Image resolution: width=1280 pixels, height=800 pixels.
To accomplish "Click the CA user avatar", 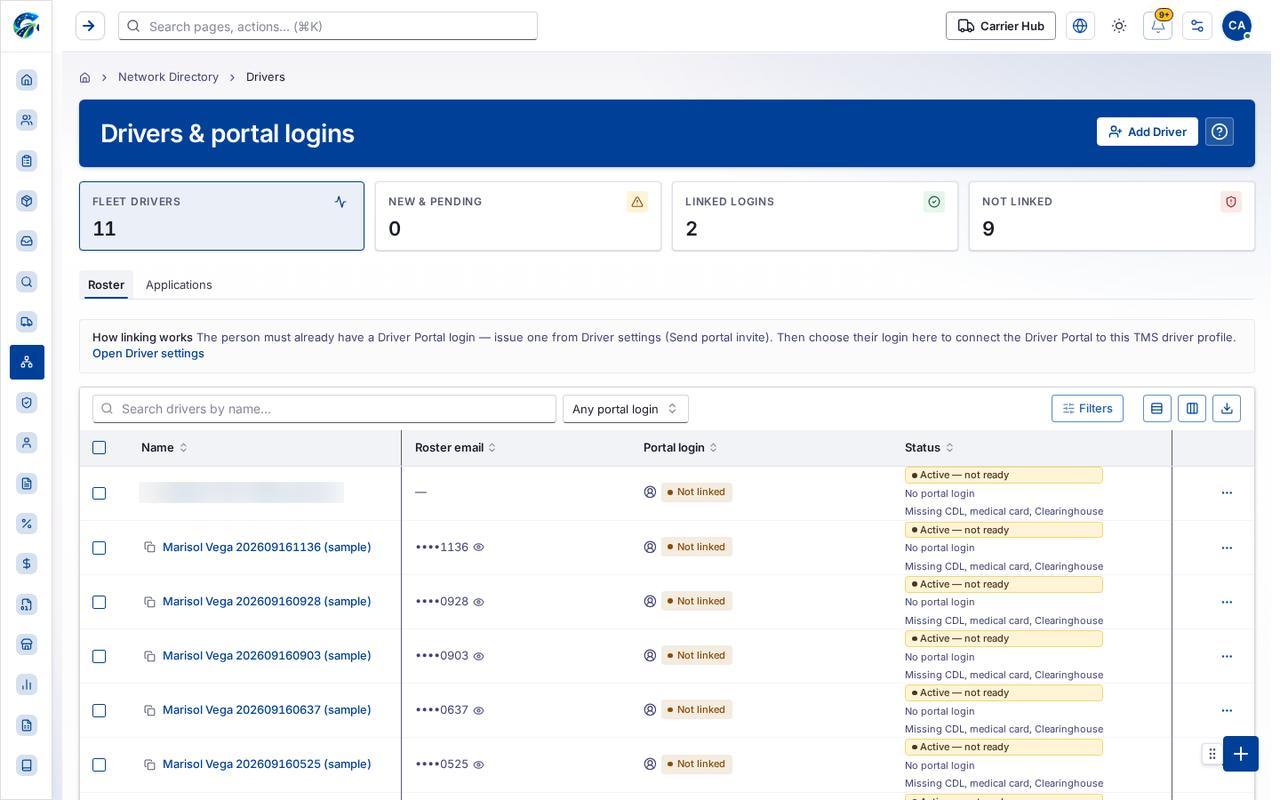I will point(1237,26).
